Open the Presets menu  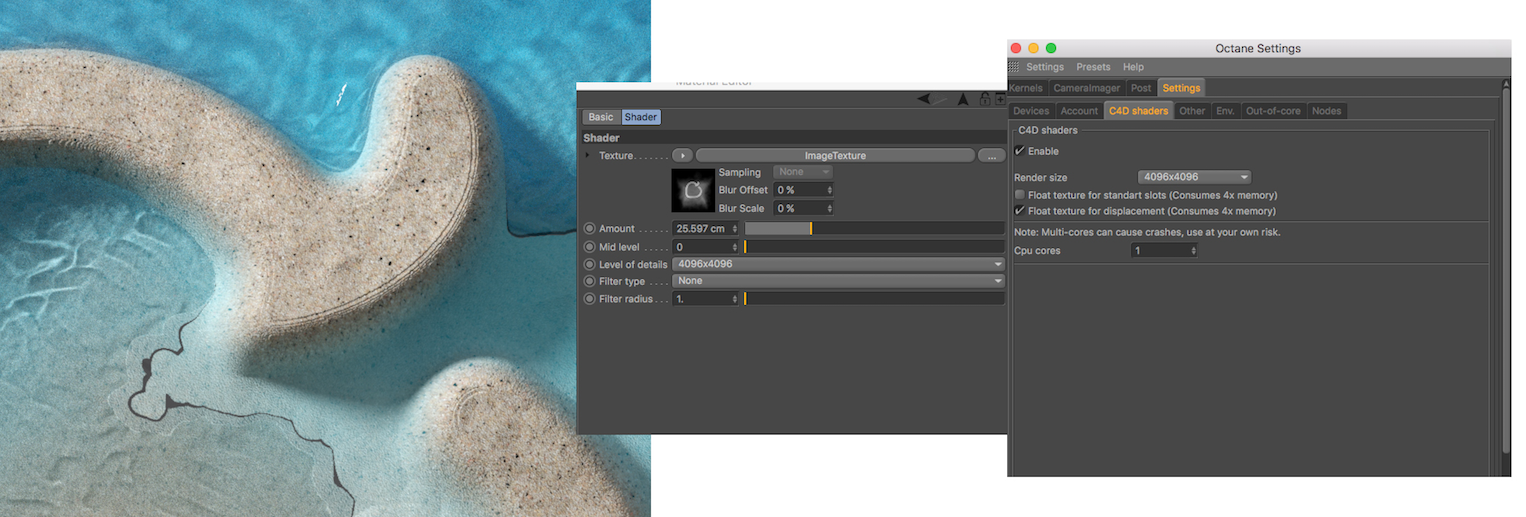[1093, 67]
